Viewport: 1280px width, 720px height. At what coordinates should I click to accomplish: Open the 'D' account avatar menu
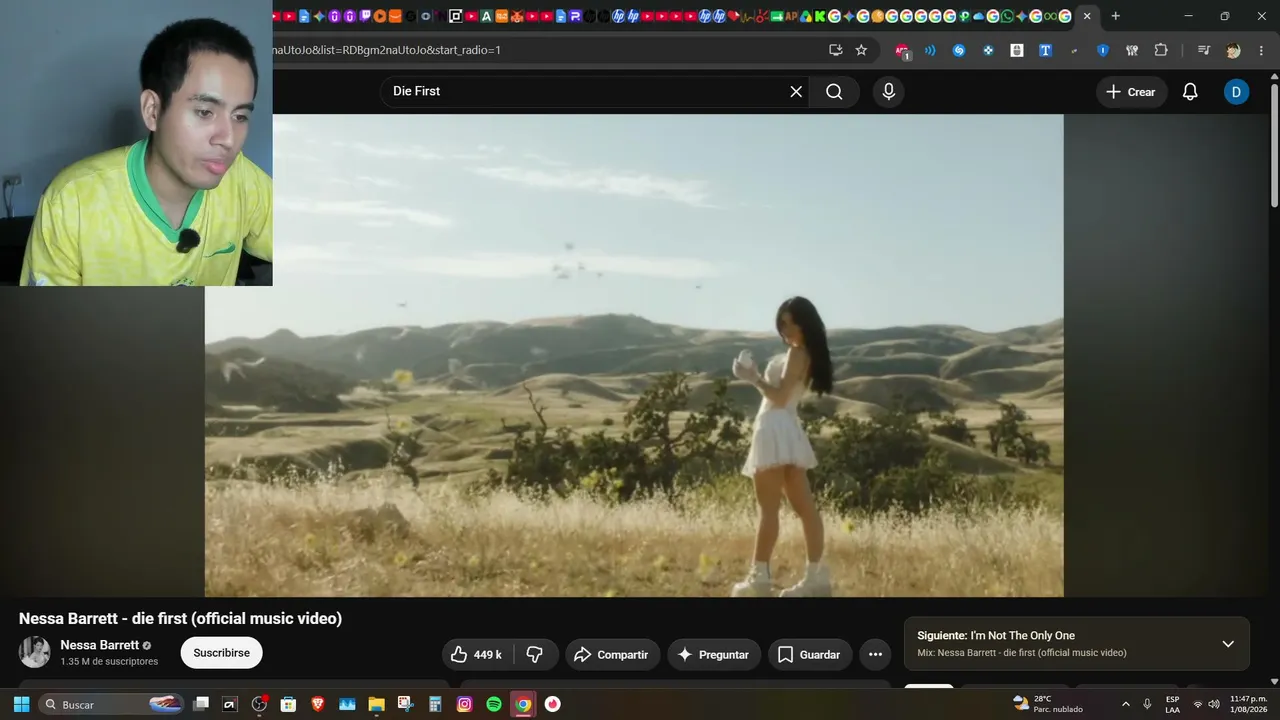(x=1236, y=92)
